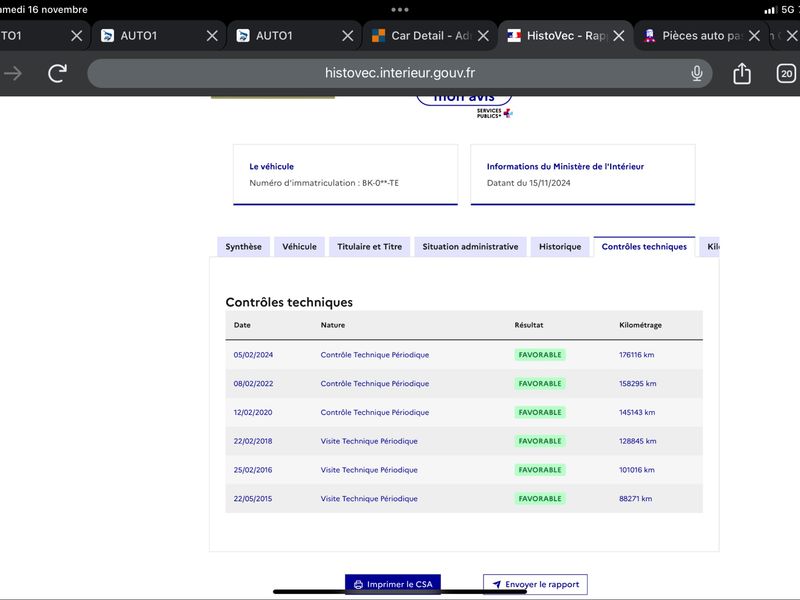Open the Titulaire et Titre tab
The height and width of the screenshot is (600, 800).
pyautogui.click(x=369, y=247)
